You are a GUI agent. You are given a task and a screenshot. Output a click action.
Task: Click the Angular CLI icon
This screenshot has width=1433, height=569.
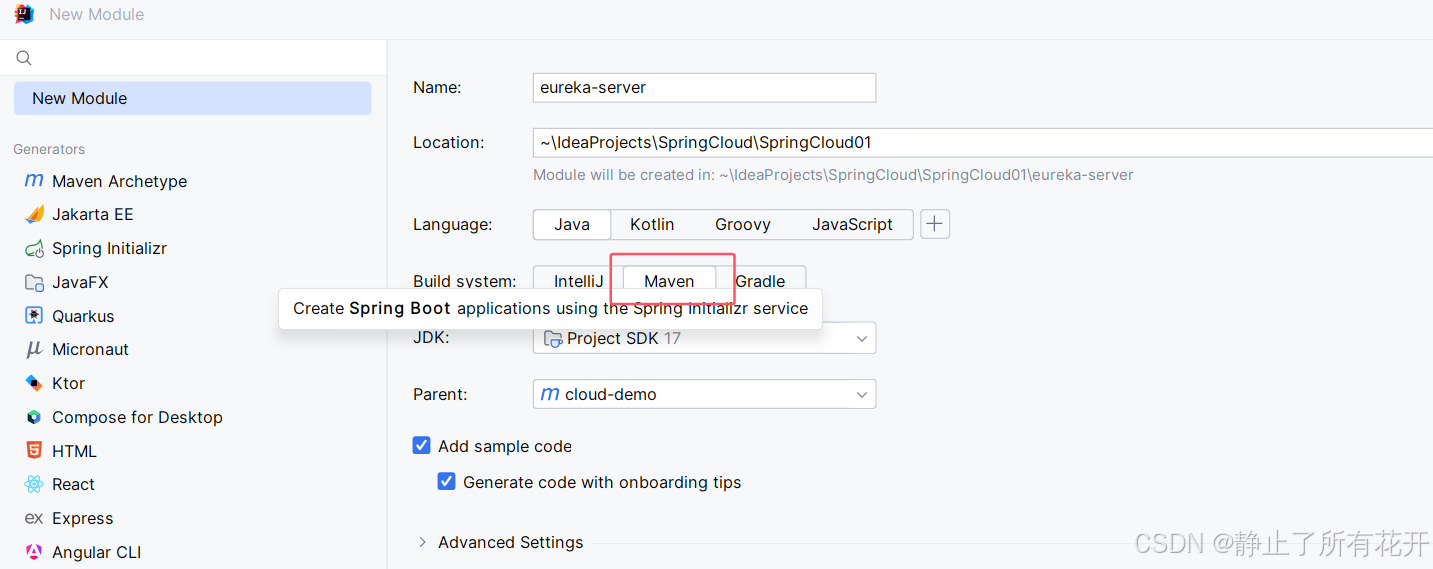(x=34, y=552)
